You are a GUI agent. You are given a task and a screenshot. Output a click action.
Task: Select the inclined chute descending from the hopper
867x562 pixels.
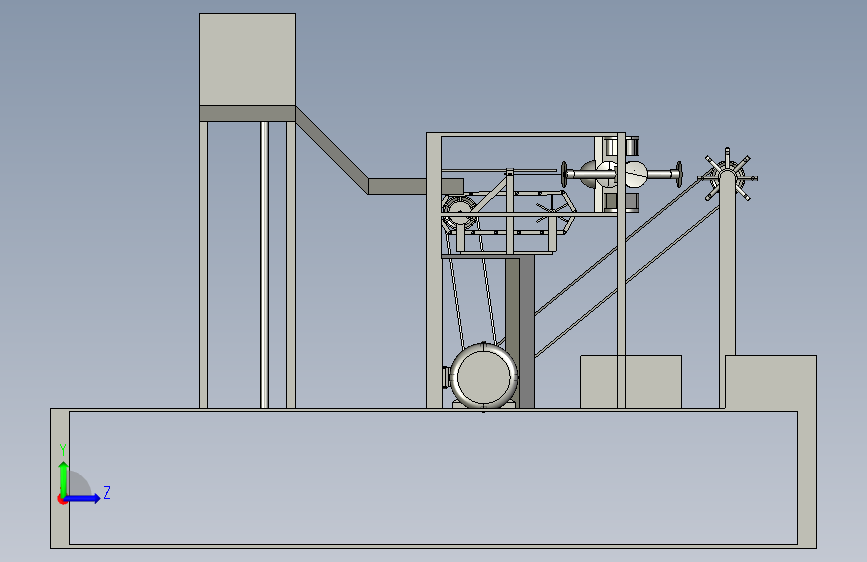[332, 150]
